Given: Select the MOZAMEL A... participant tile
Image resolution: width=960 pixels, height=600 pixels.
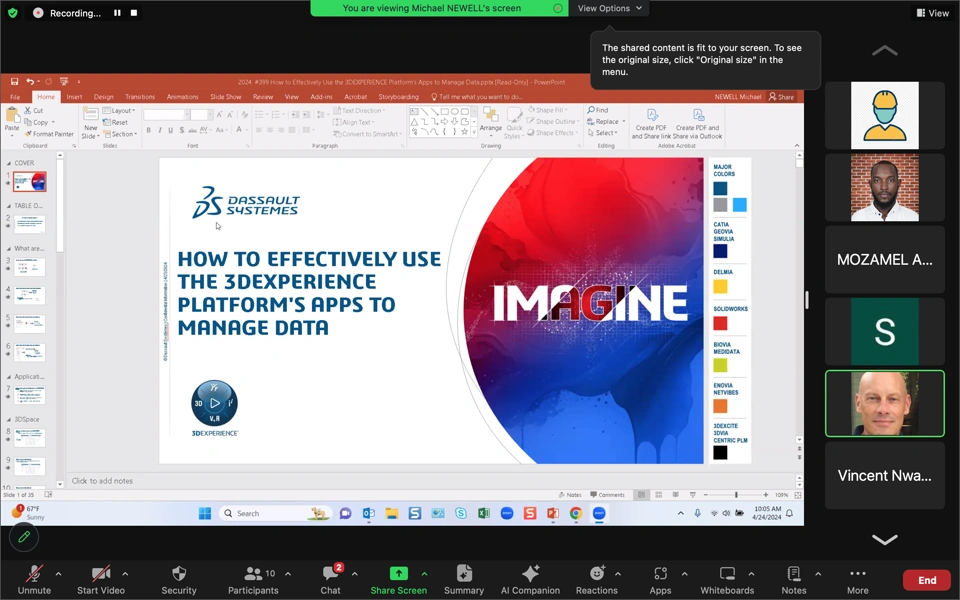Looking at the screenshot, I should pyautogui.click(x=884, y=260).
